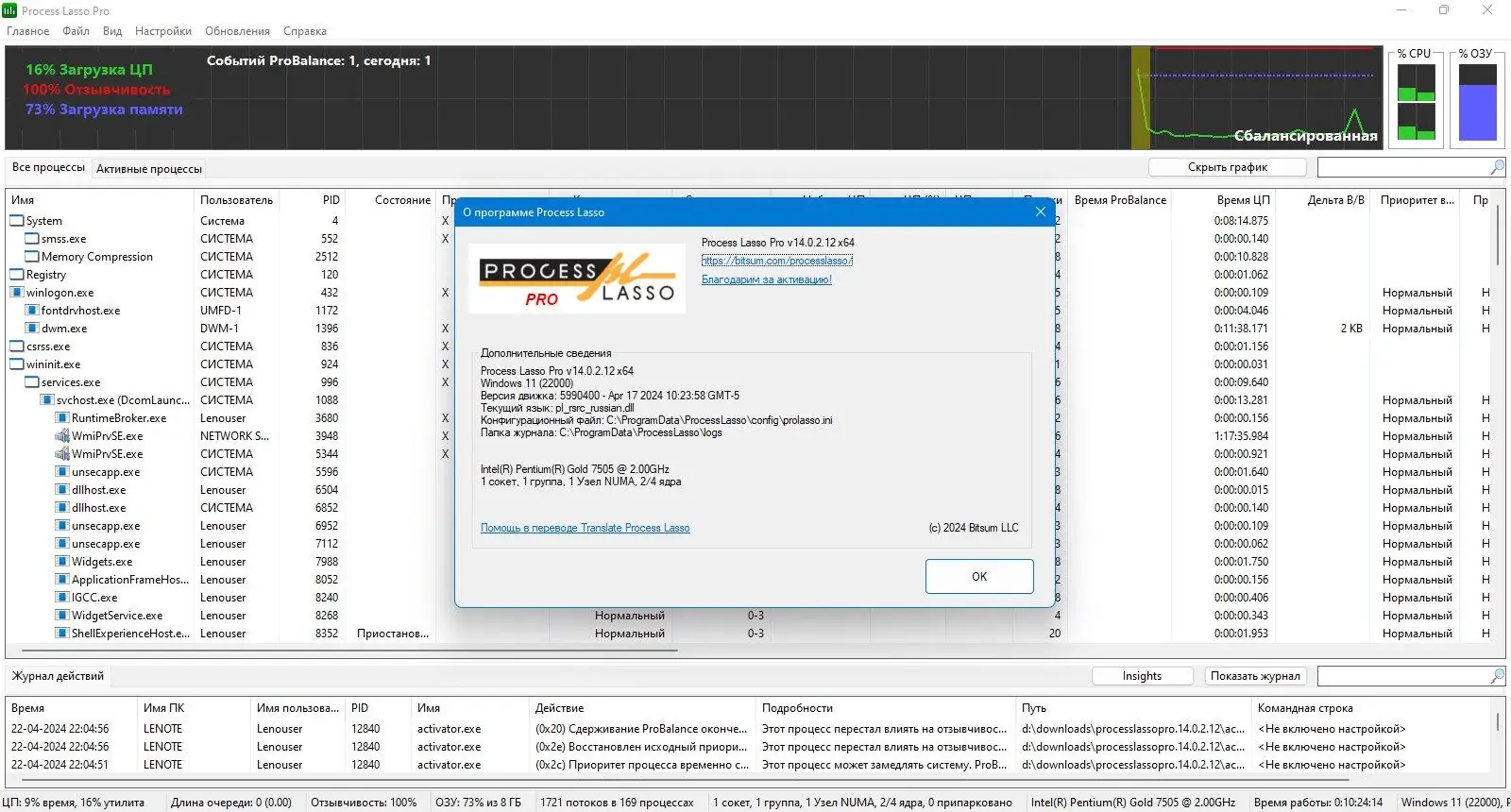The width and height of the screenshot is (1511, 812).
Task: Click the WmiPrvSE.exe icon with PID 5344
Action: pyautogui.click(x=62, y=454)
